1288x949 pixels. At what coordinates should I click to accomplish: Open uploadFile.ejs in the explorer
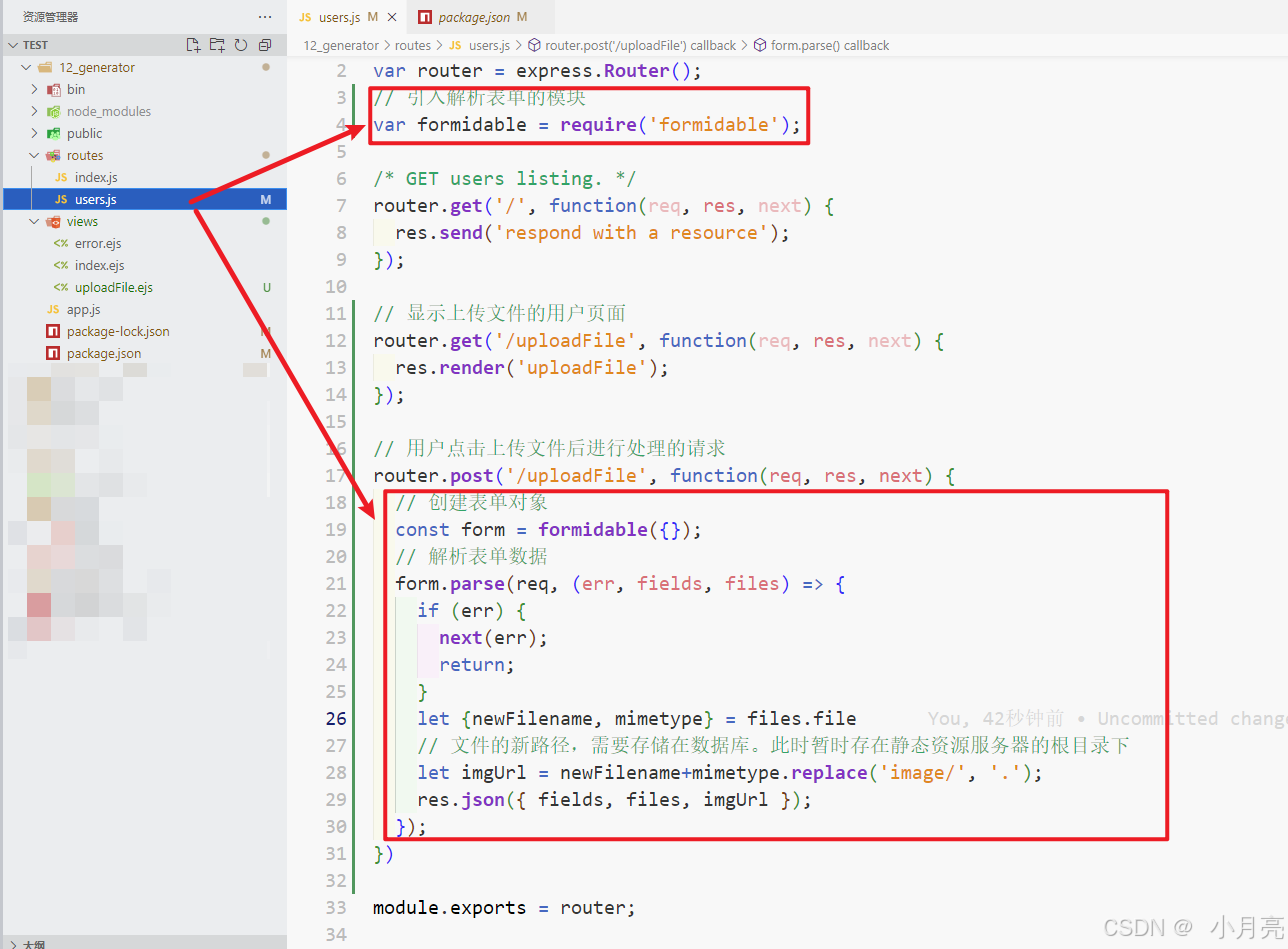click(x=114, y=287)
